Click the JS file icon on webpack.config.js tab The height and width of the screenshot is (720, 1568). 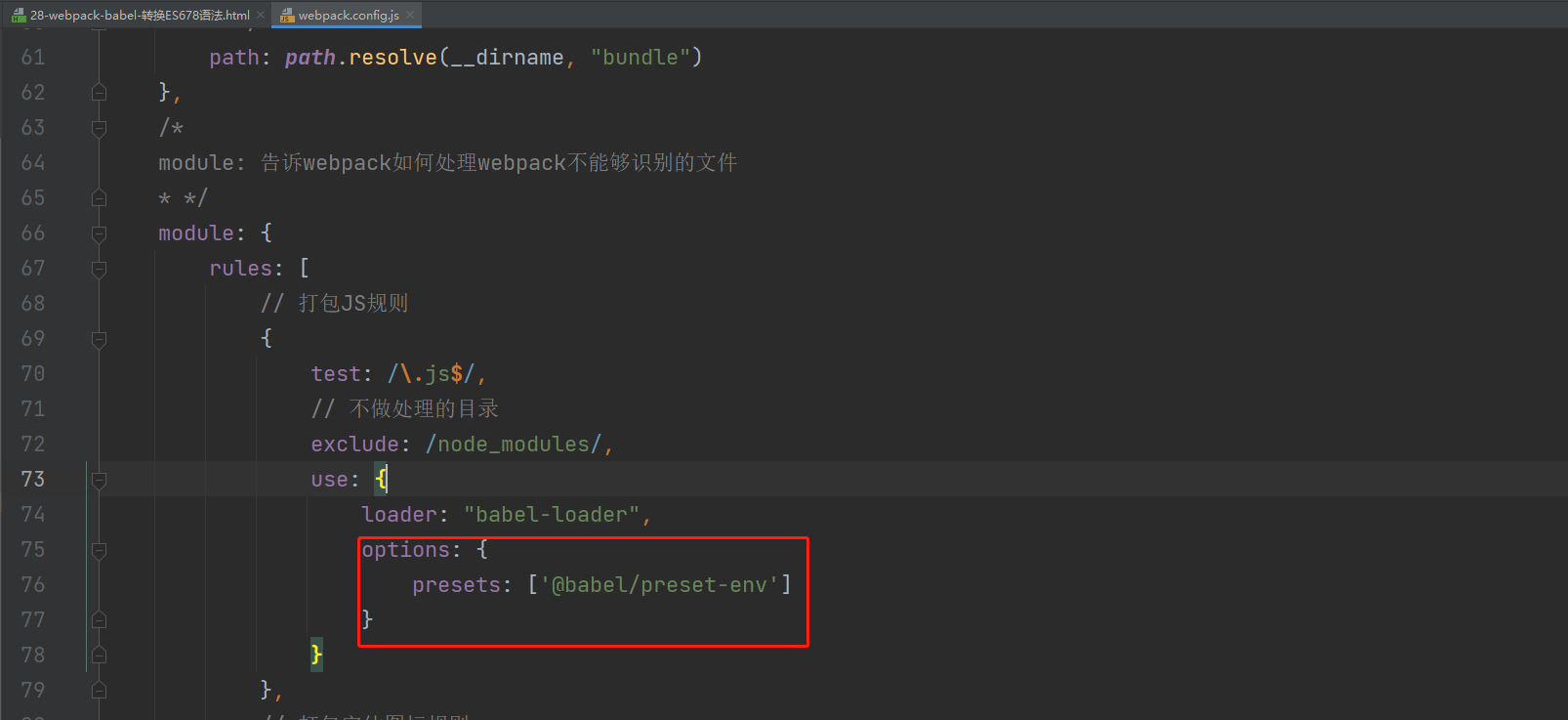287,15
